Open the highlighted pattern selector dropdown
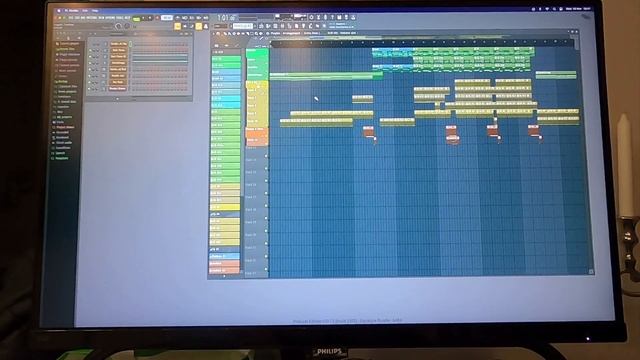 coord(243,26)
